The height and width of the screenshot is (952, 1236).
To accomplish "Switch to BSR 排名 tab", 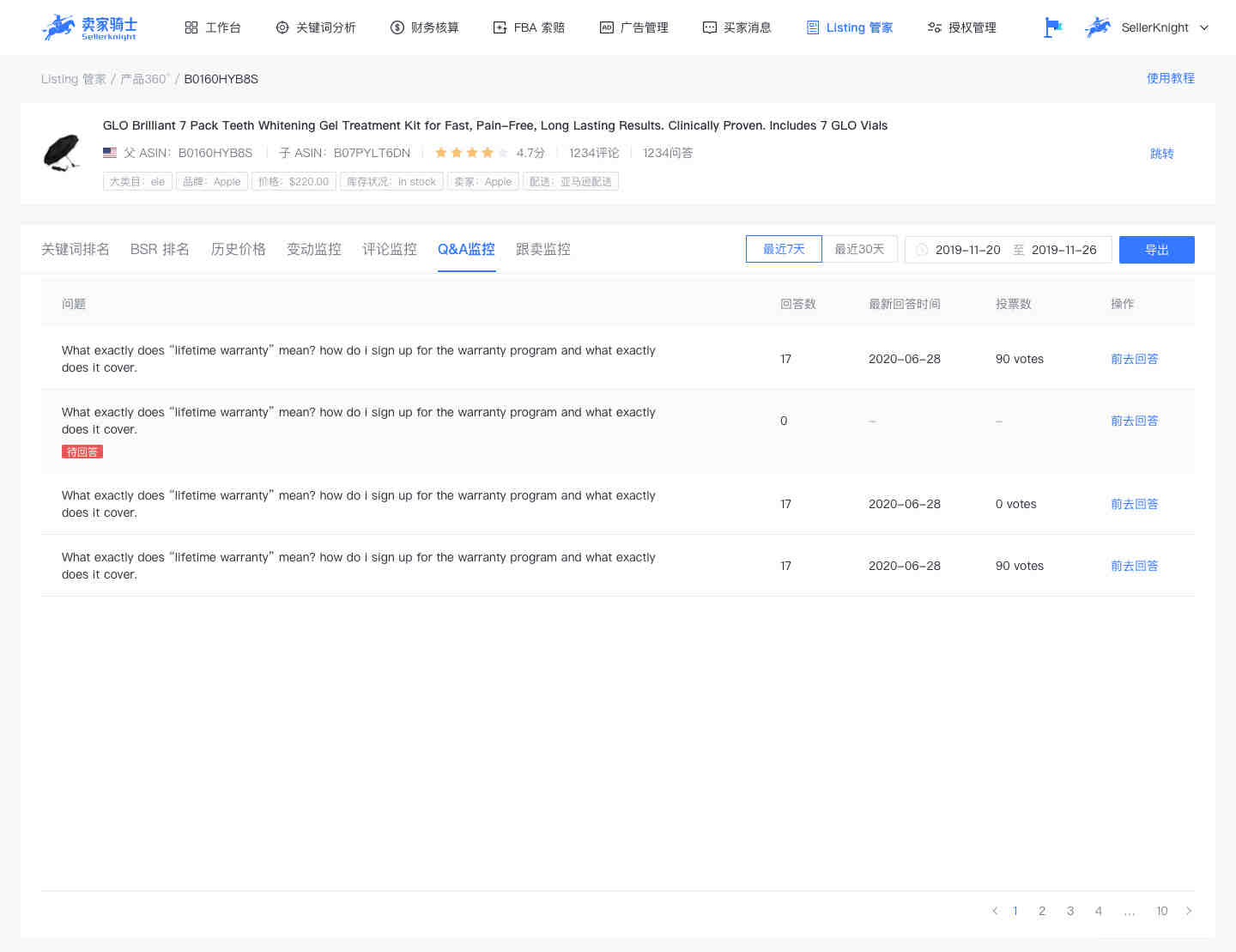I will point(160,249).
